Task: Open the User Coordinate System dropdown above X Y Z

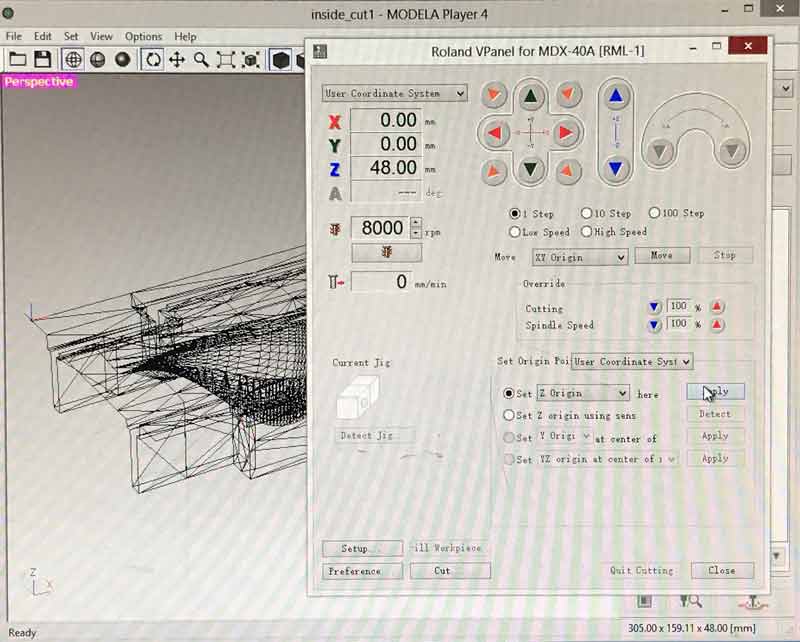Action: point(394,93)
